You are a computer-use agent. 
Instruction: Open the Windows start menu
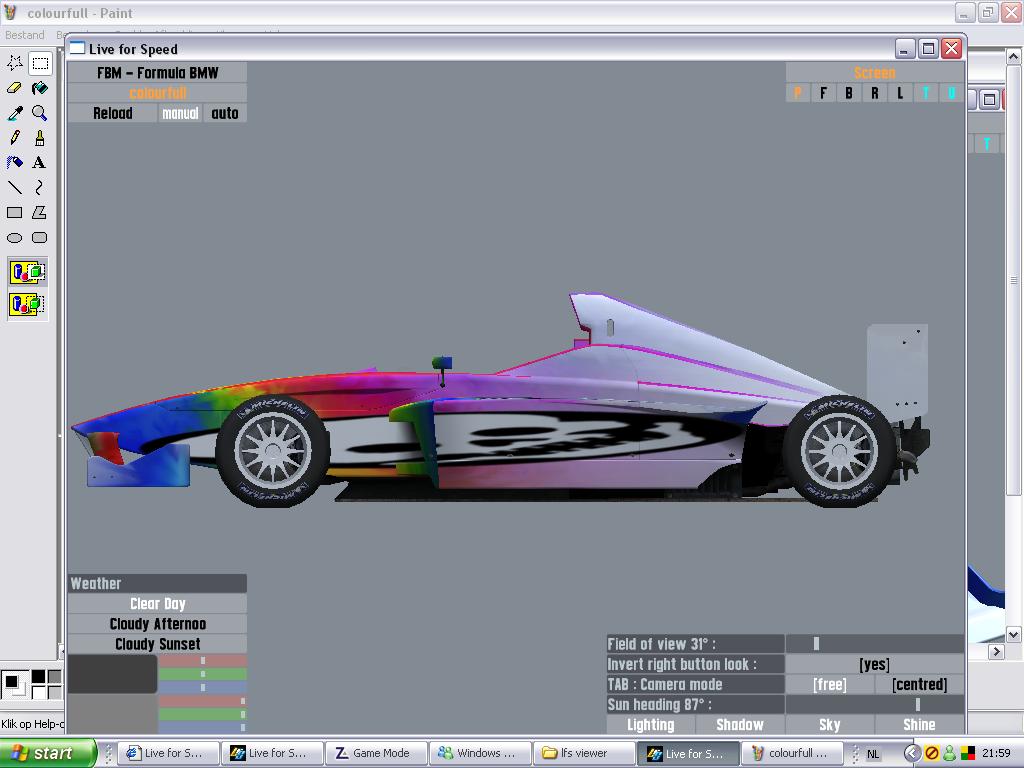point(48,753)
